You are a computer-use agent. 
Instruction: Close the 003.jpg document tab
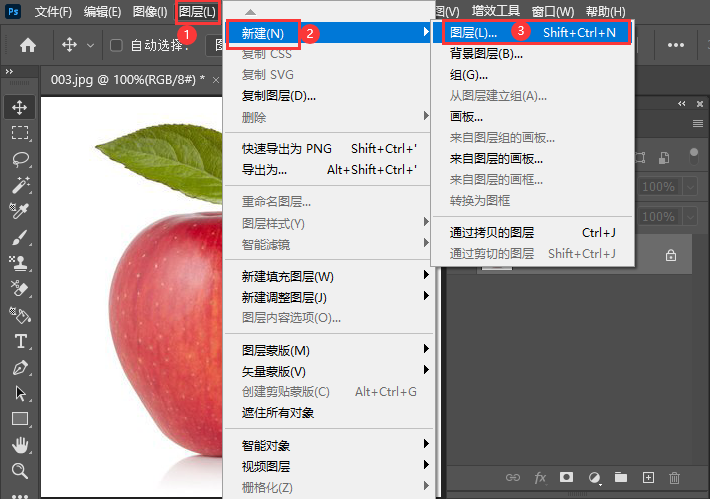click(216, 80)
